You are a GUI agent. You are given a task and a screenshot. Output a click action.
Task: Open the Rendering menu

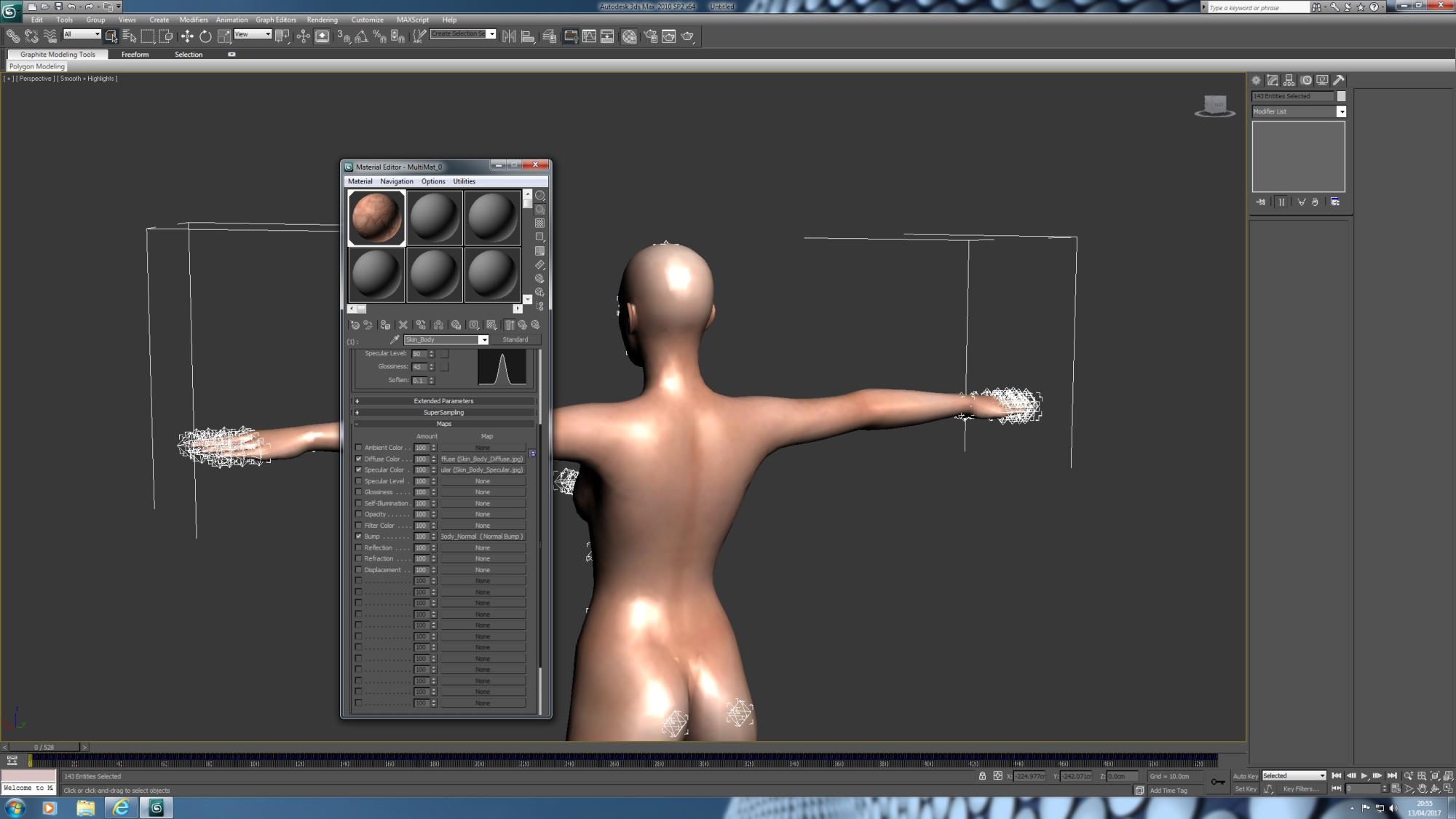point(322,20)
